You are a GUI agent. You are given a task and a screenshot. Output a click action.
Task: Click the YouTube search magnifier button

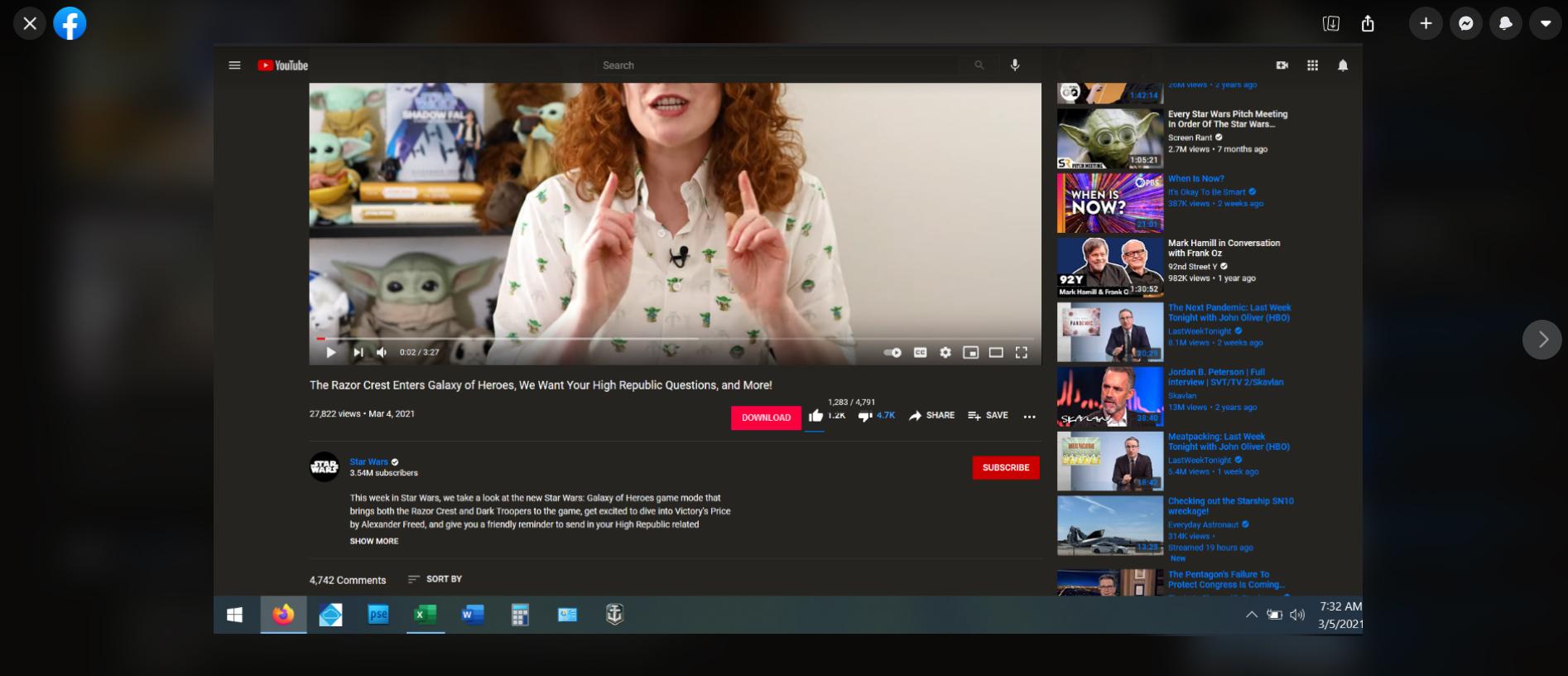[979, 65]
